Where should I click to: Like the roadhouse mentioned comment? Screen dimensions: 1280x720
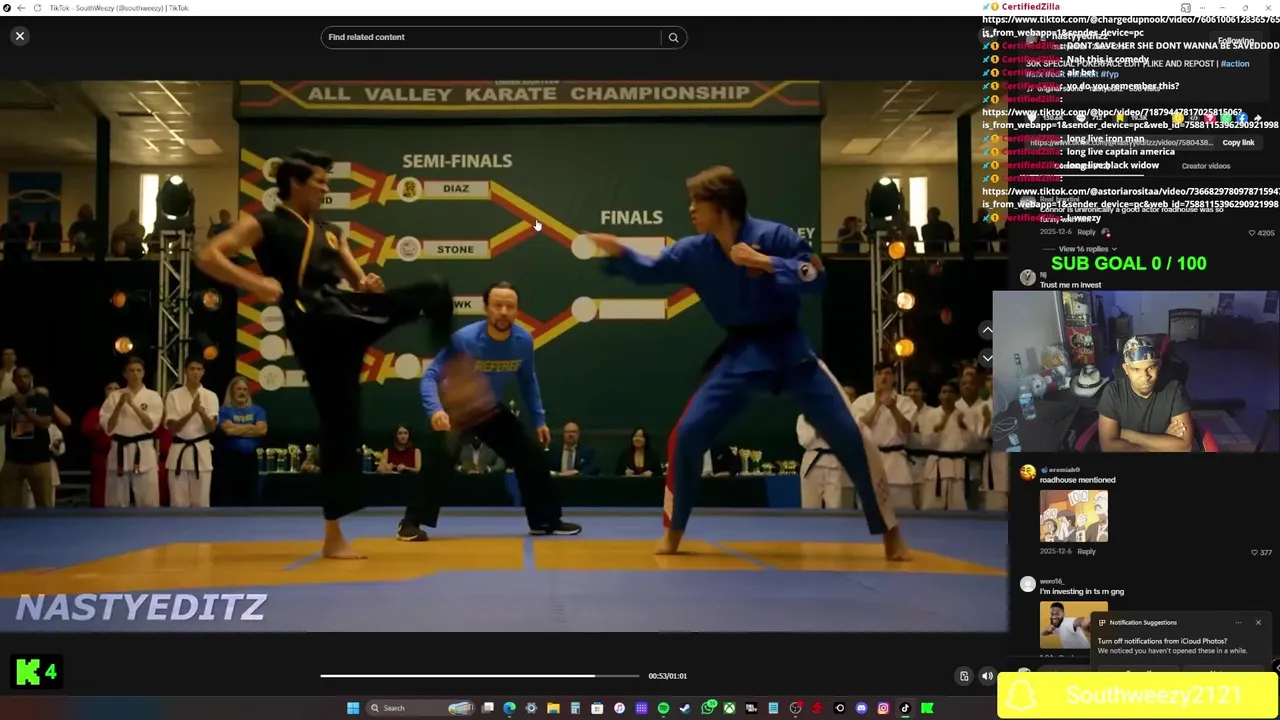click(x=1254, y=552)
